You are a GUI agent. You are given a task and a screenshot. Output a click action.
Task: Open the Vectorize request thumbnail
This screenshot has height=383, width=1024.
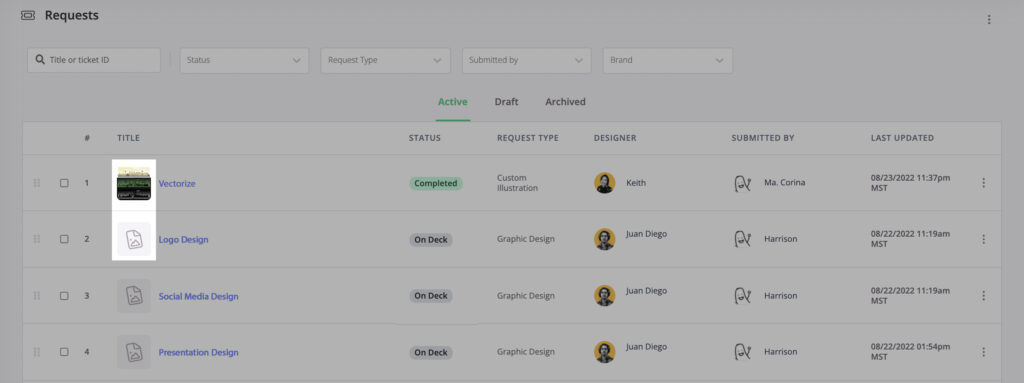[134, 183]
